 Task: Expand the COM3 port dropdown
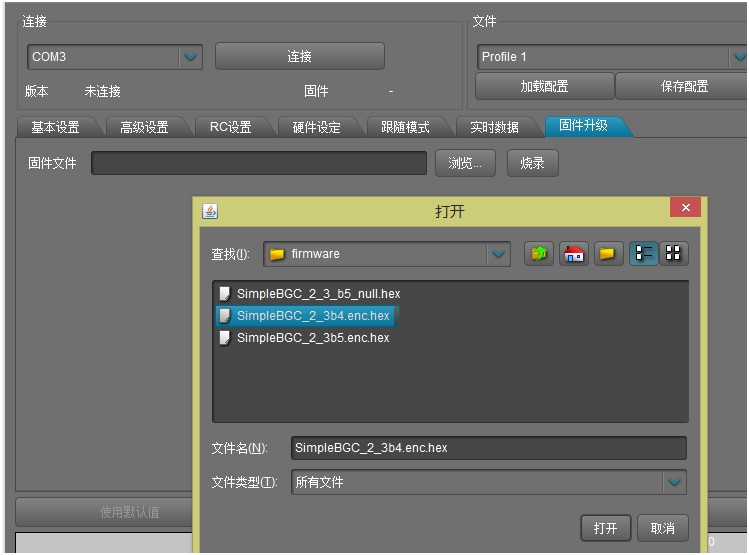click(x=191, y=57)
